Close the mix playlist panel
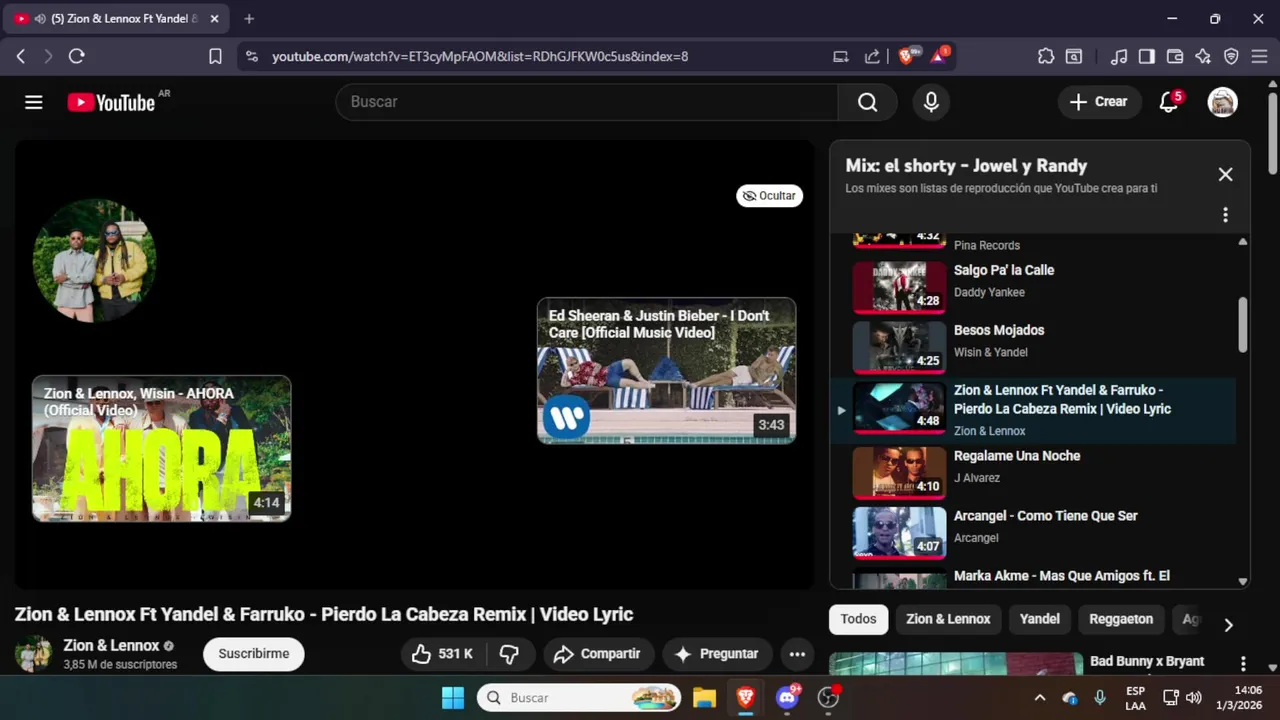 [x=1225, y=174]
